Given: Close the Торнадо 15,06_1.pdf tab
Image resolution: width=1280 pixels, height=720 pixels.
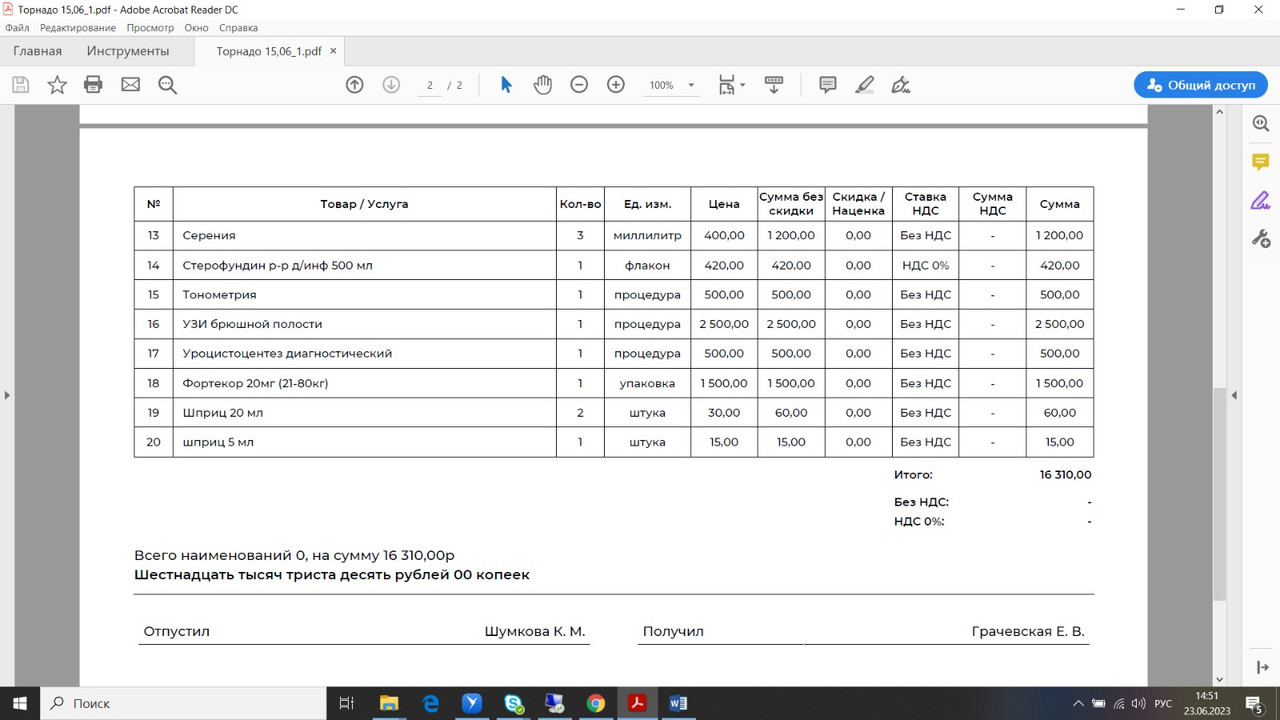Looking at the screenshot, I should [334, 51].
